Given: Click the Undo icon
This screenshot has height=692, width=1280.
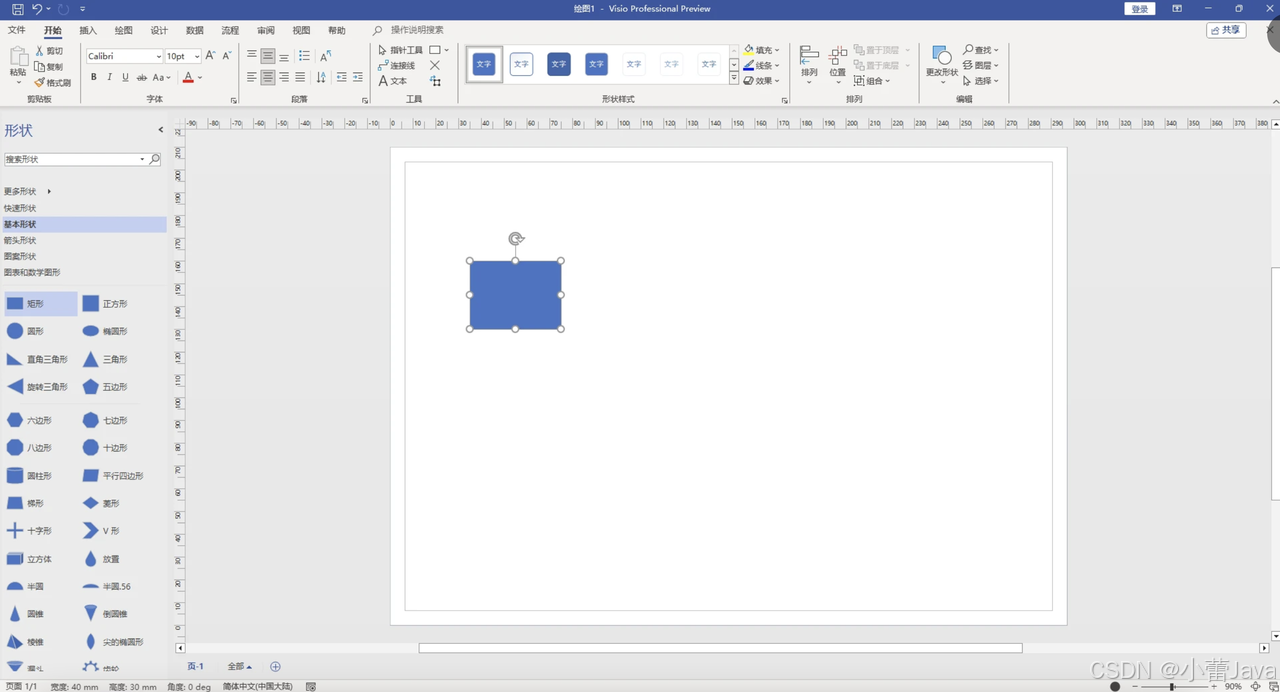Looking at the screenshot, I should tap(37, 9).
